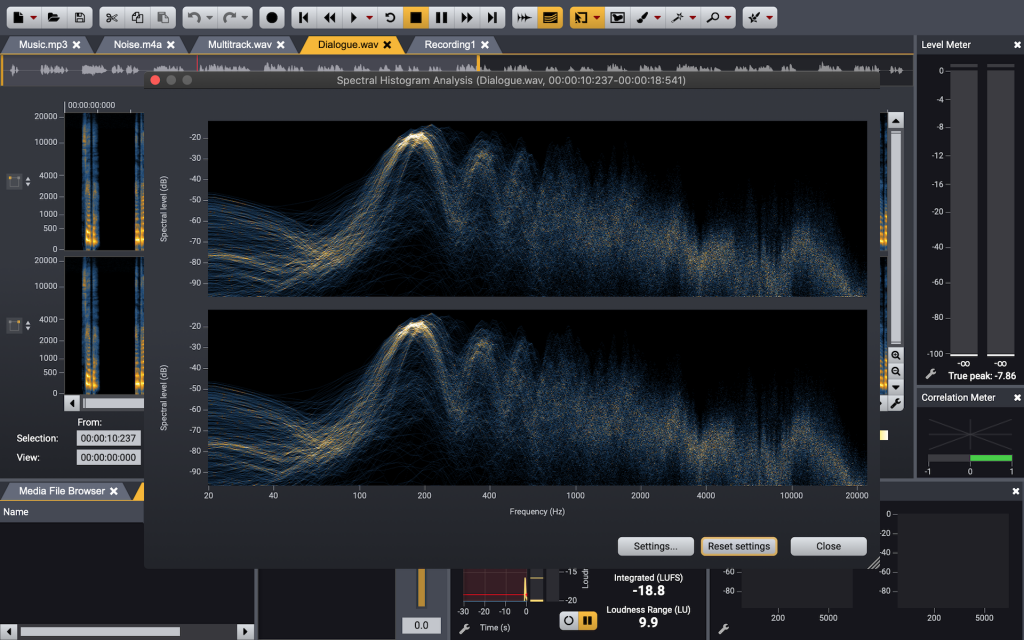The width and height of the screenshot is (1024, 640).
Task: Toggle the top channel selector icon
Action: [15, 181]
